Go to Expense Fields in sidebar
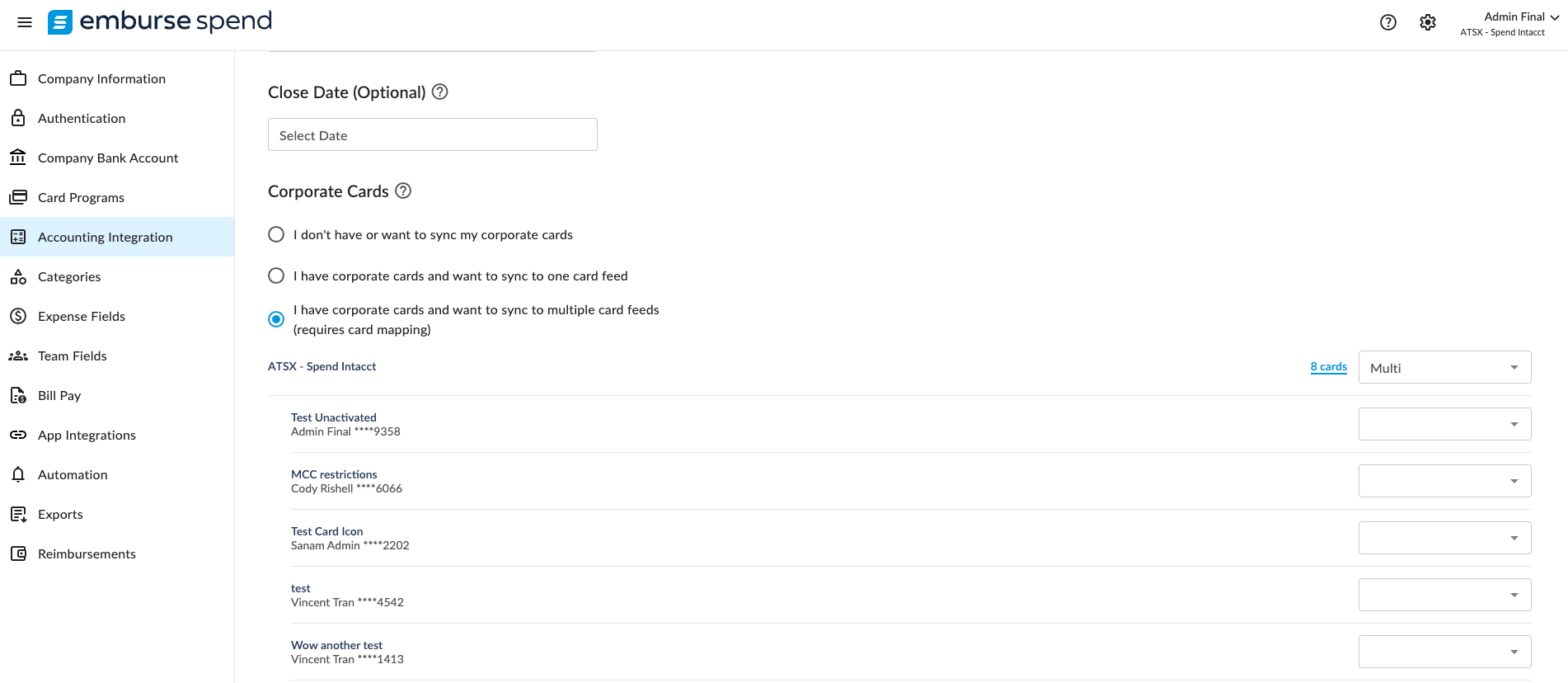This screenshot has width=1568, height=683. pyautogui.click(x=82, y=316)
